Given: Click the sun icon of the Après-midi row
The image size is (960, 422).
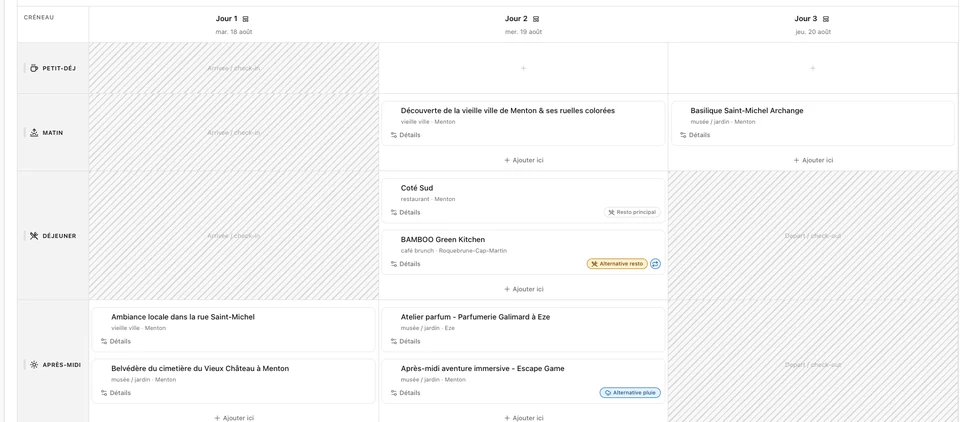Looking at the screenshot, I should tap(34, 364).
